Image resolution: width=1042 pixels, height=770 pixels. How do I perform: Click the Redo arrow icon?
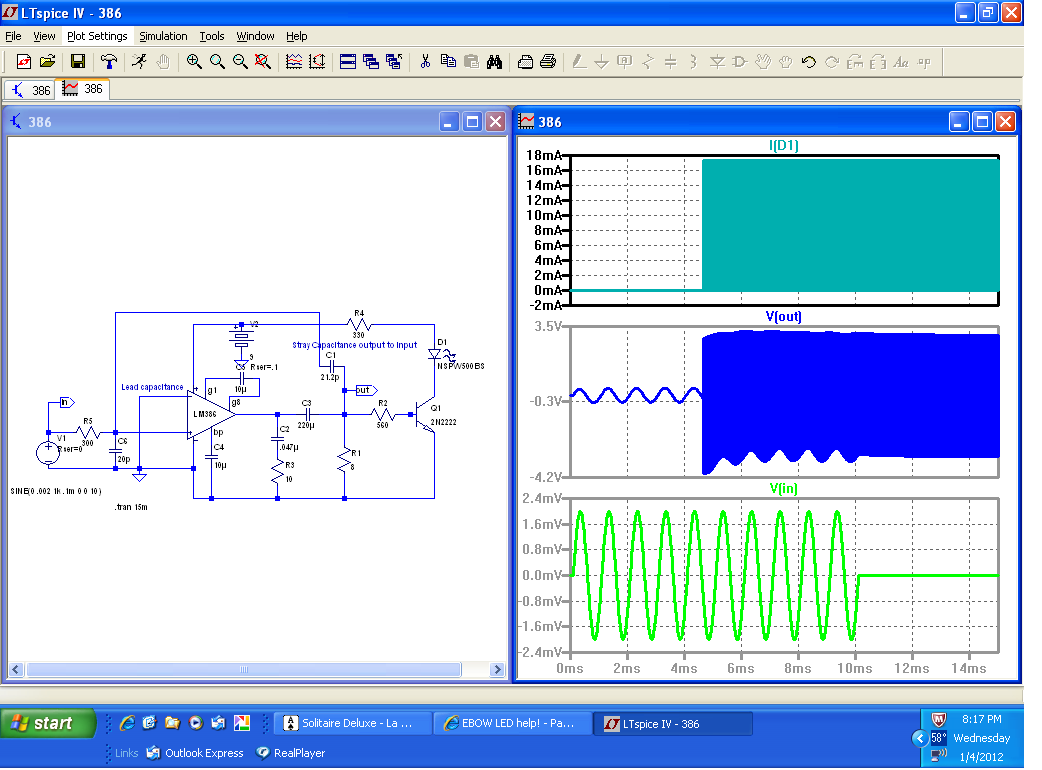(x=832, y=62)
